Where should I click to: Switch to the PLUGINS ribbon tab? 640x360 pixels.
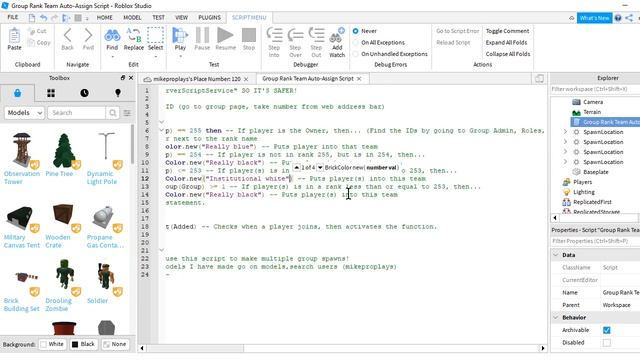[x=209, y=18]
